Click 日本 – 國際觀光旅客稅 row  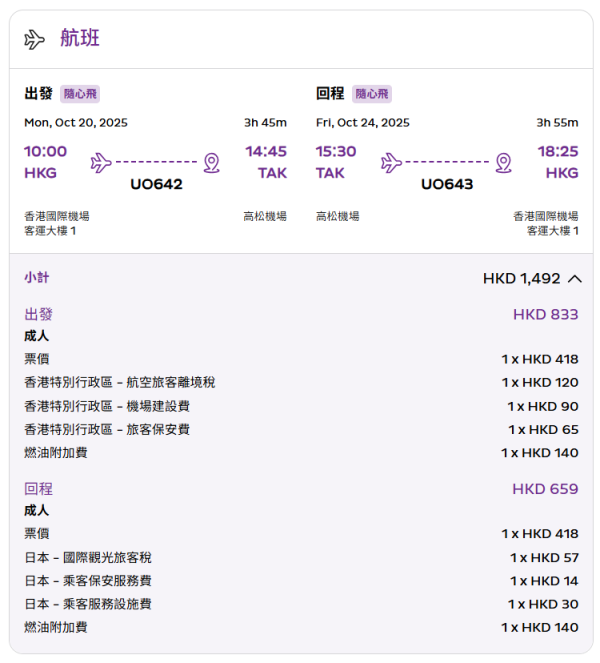pos(301,558)
